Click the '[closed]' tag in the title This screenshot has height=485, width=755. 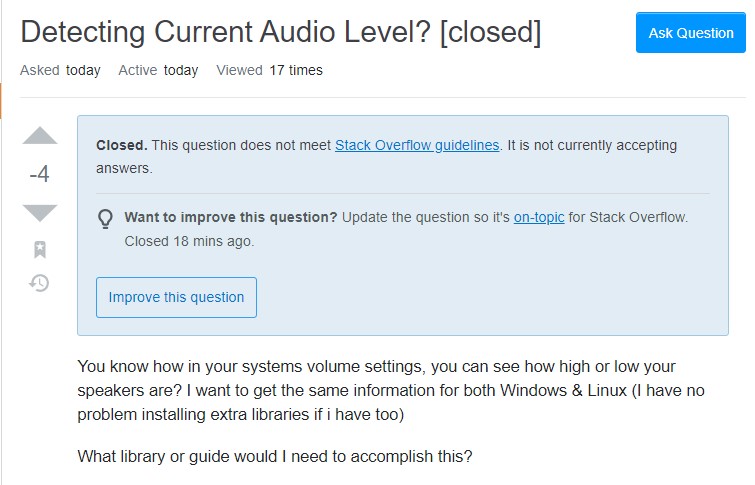[491, 32]
